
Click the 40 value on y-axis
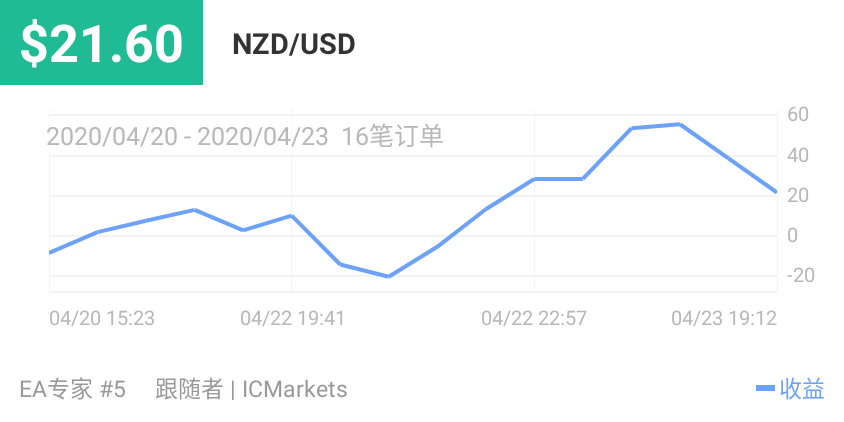coord(797,155)
